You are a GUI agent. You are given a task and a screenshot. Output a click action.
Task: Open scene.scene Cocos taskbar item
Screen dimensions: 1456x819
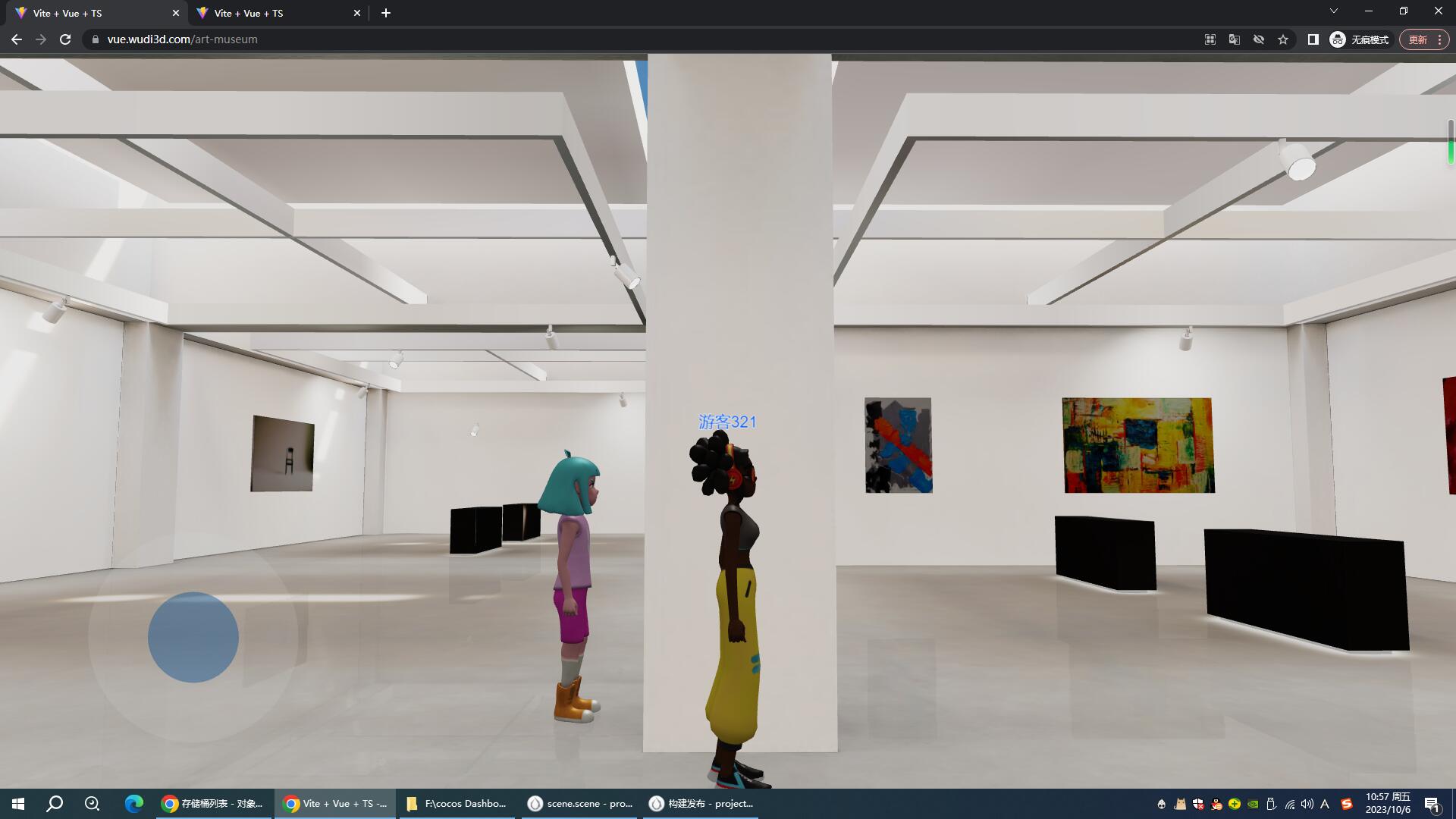(581, 803)
